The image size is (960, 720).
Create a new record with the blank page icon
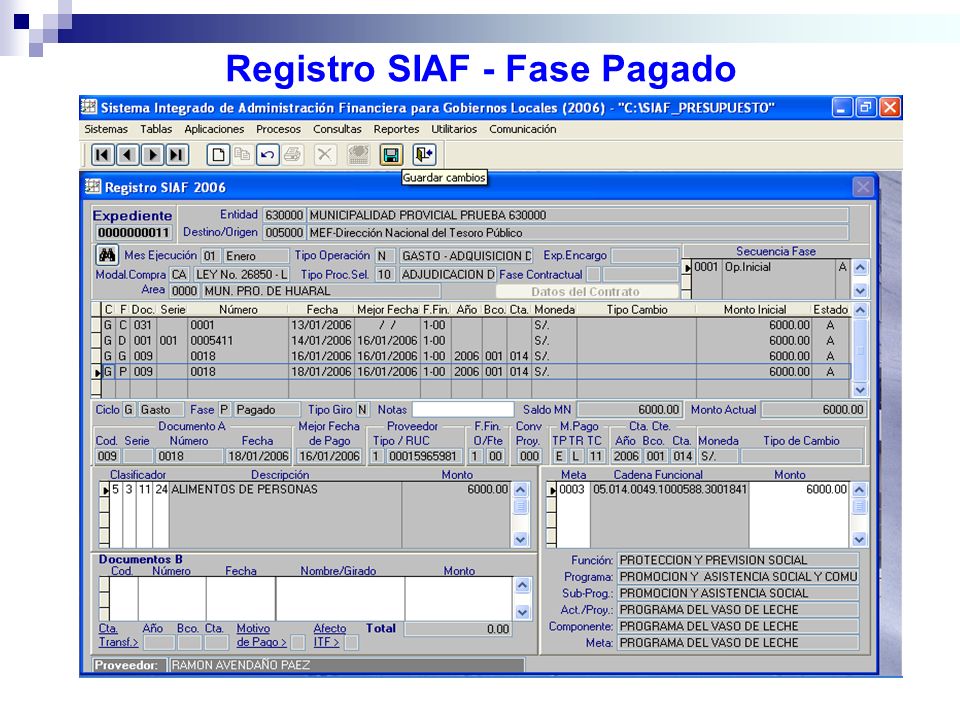click(218, 155)
